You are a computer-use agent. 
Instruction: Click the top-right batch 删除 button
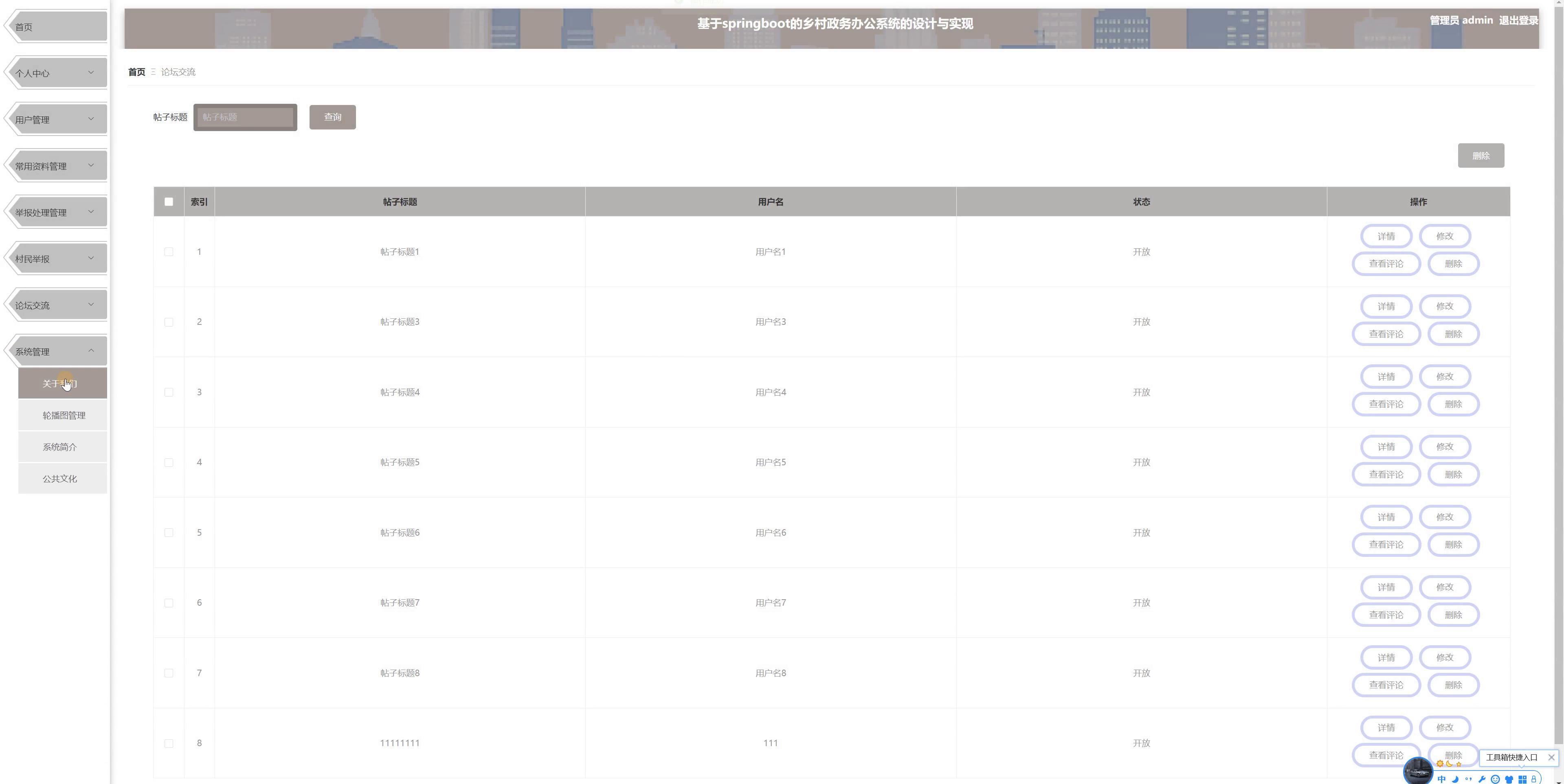(1481, 155)
